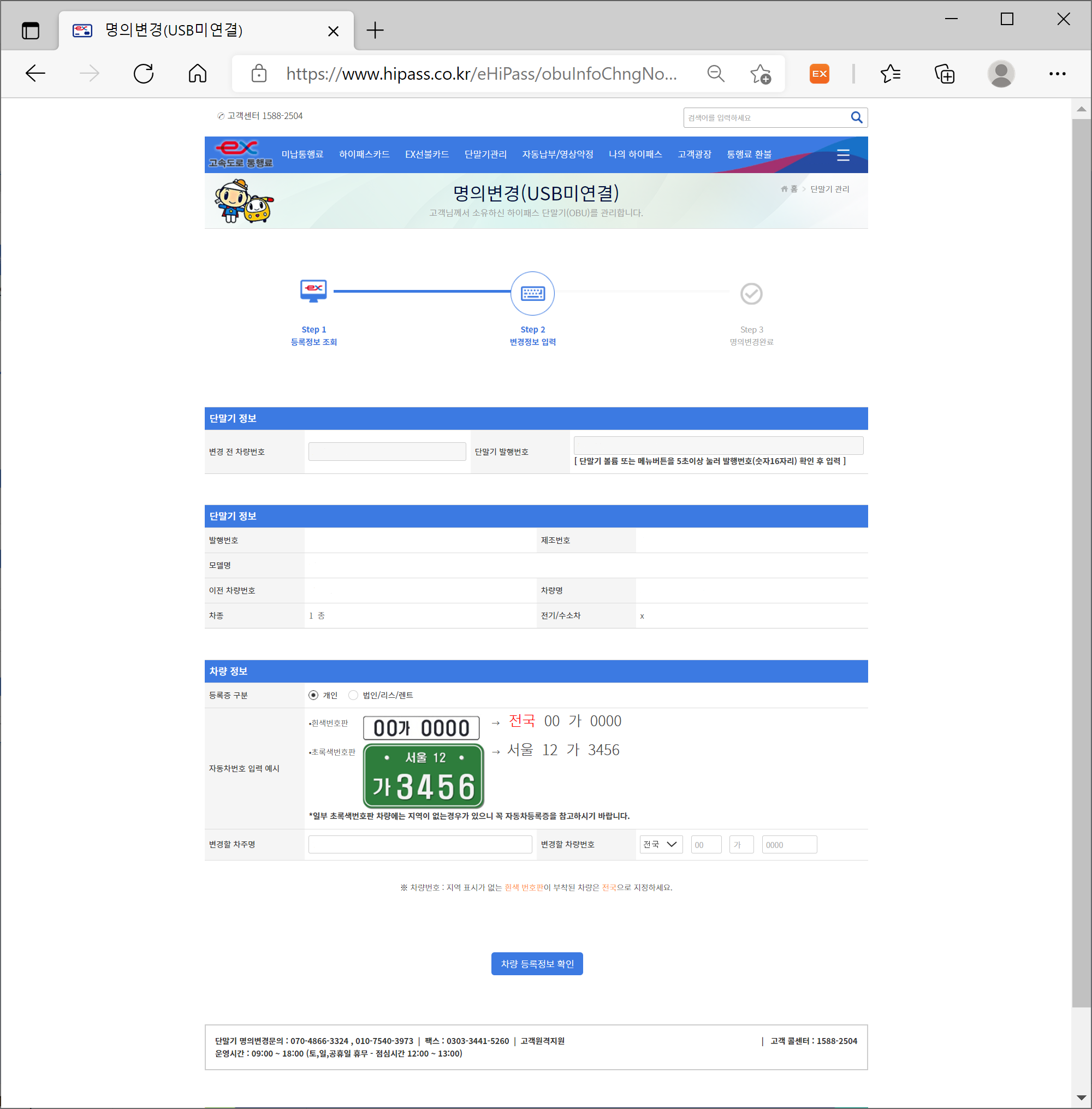
Task: Expand the browser profile menu
Action: [1001, 73]
